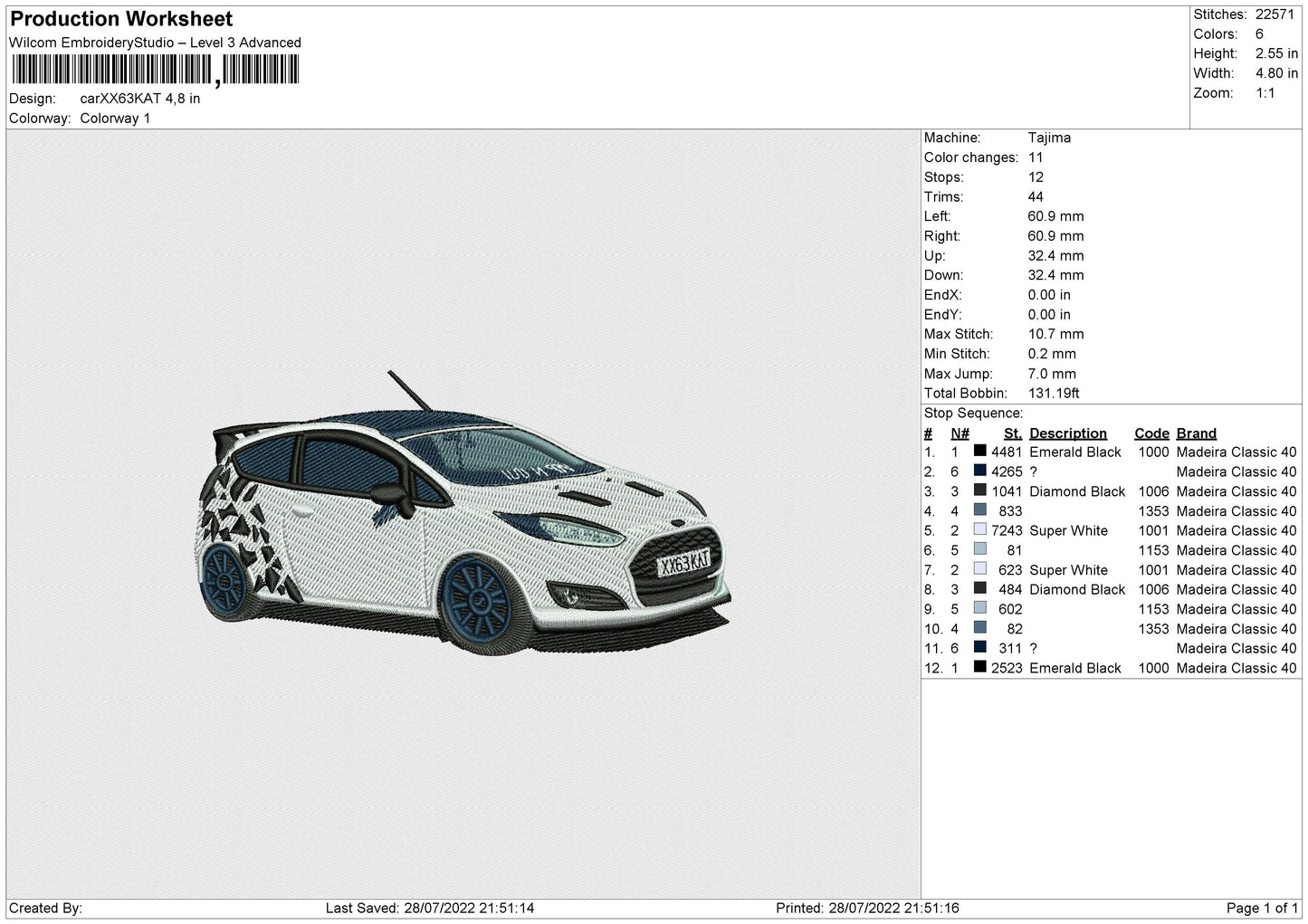Select the design name 'carXX63KAT 4,8 in'

(140, 99)
